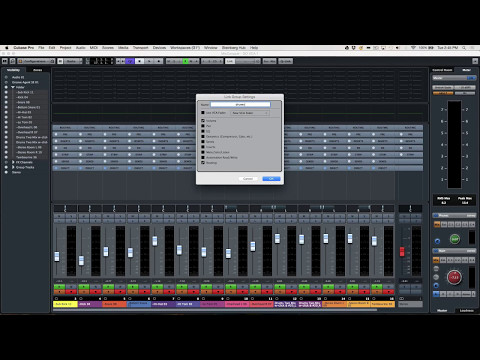Click the link group Name field
This screenshot has height=360, width=480.
coord(240,105)
